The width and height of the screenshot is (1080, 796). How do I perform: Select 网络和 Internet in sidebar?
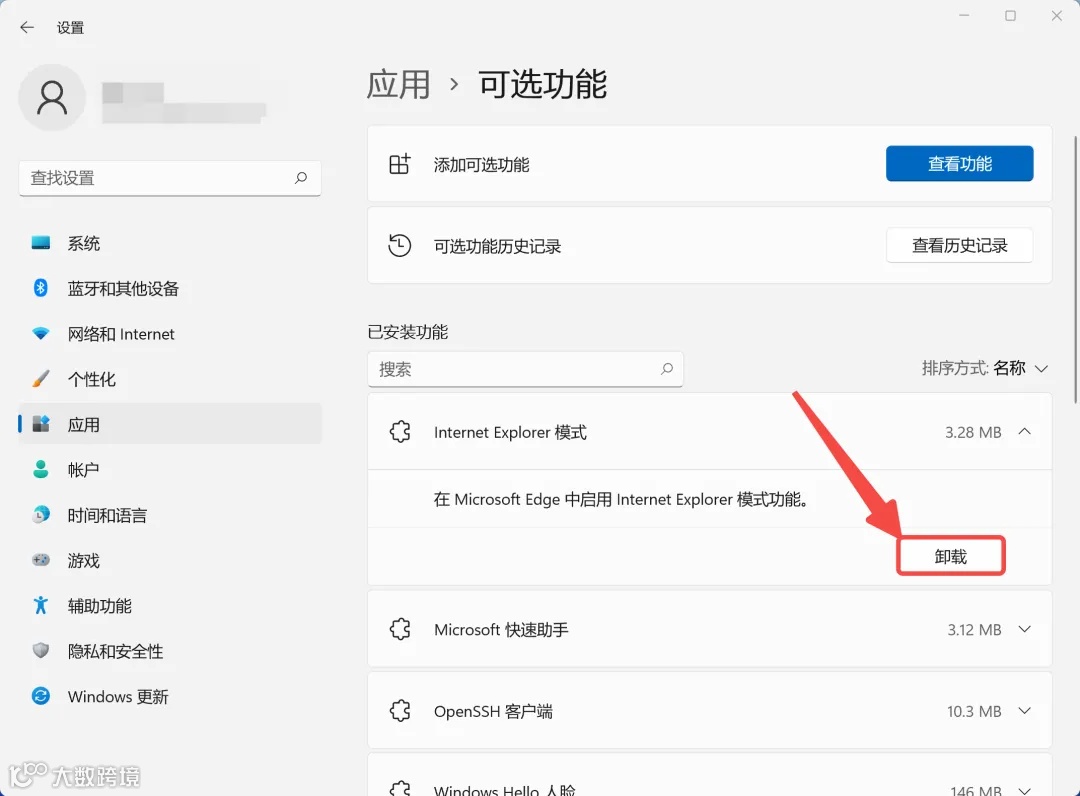tap(170, 334)
